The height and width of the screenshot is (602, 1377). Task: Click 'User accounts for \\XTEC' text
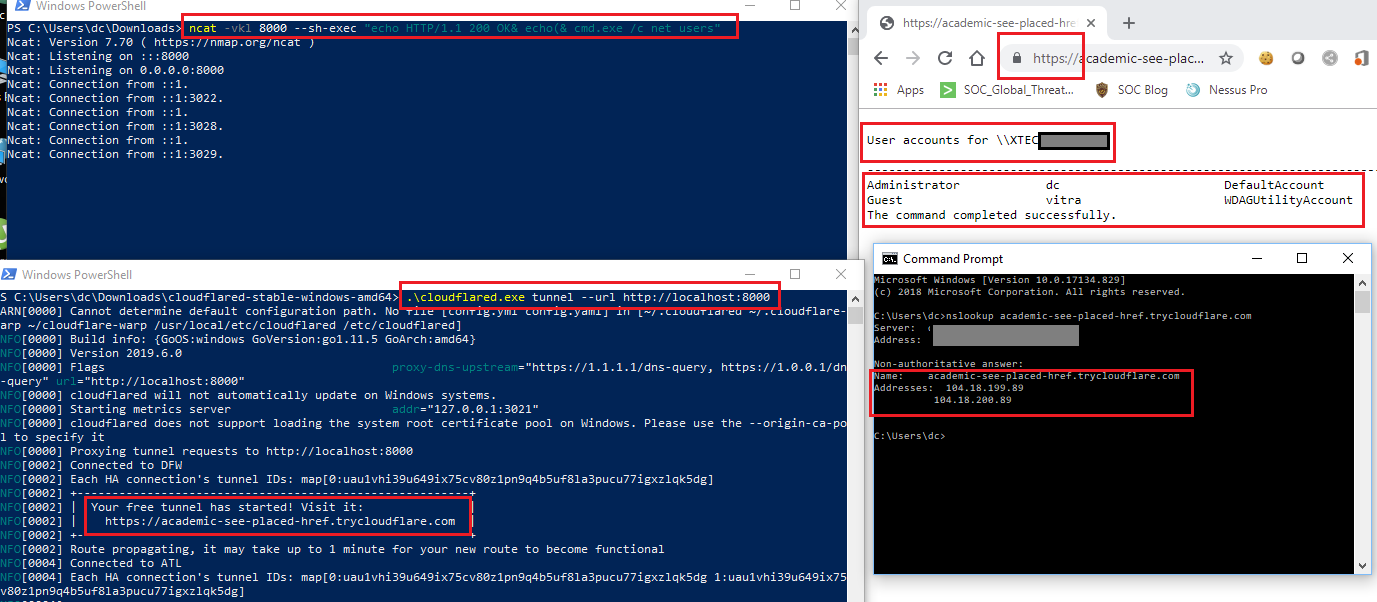pyautogui.click(x=952, y=140)
